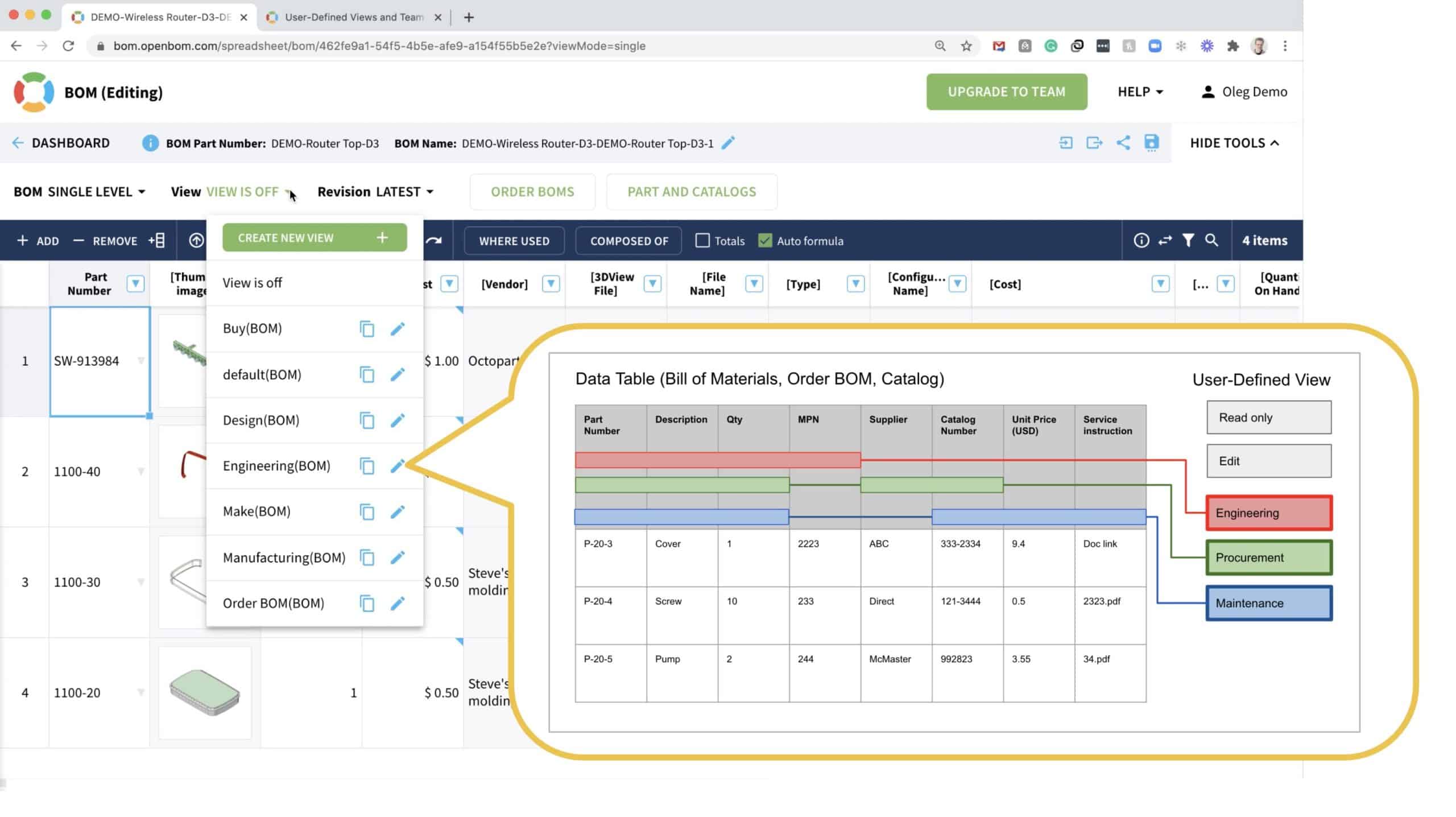Viewport: 1456px width, 817px height.
Task: Click the info icon next to BOM Part Number
Action: coord(150,143)
